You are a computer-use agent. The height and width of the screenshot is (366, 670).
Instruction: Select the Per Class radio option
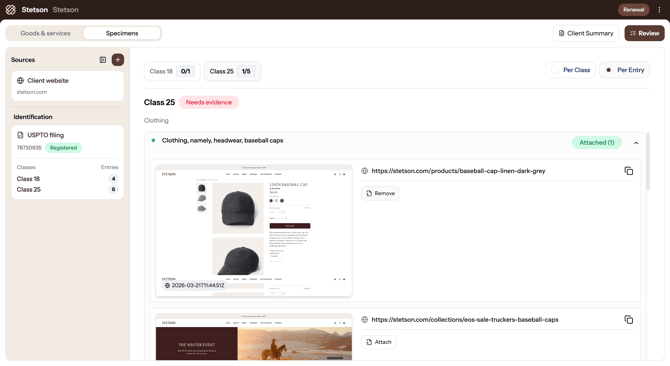[570, 70]
